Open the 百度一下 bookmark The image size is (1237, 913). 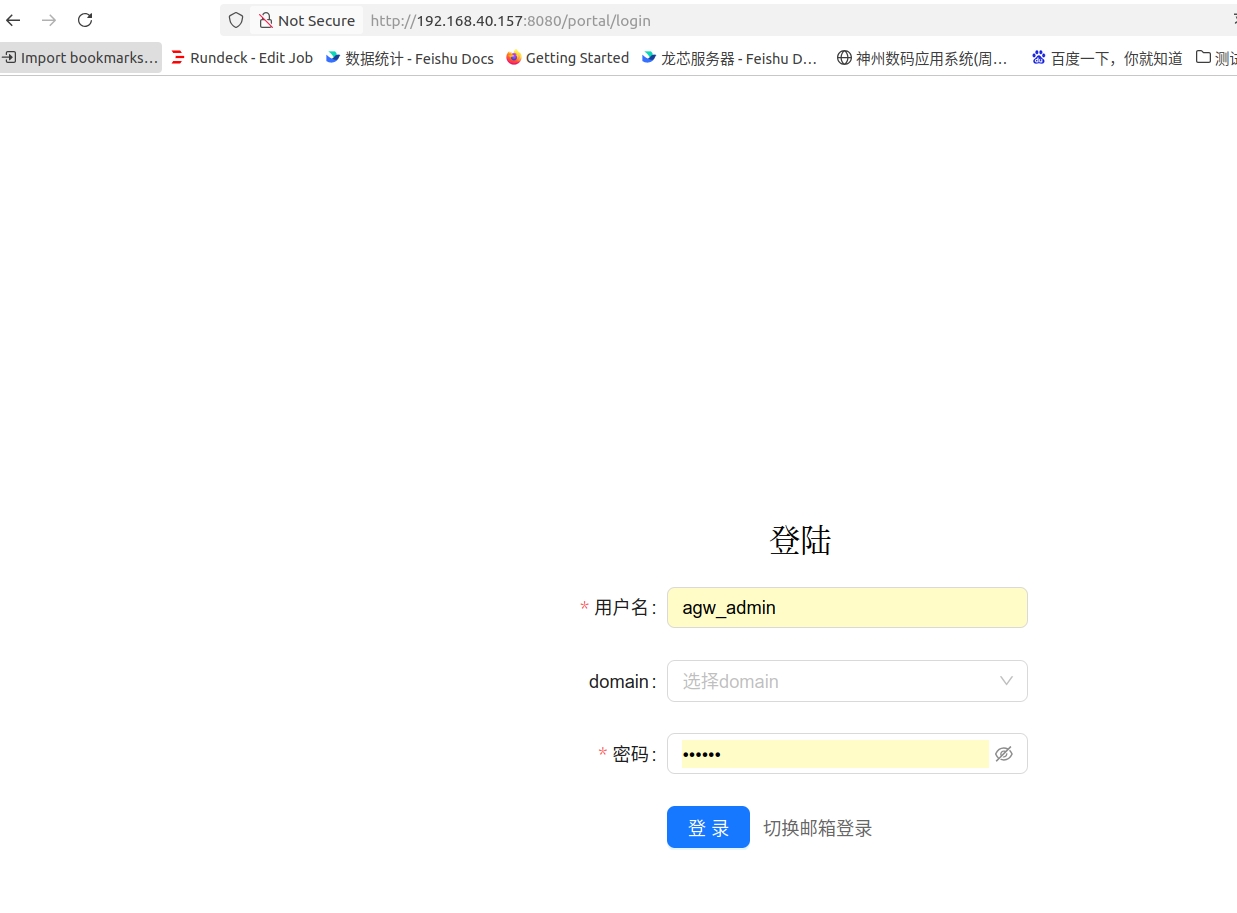[x=1107, y=58]
